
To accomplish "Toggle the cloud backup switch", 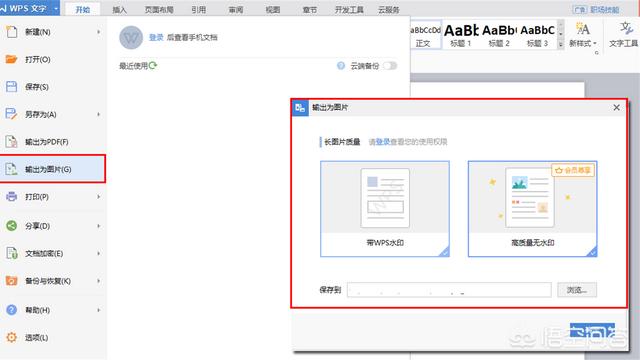I will pyautogui.click(x=389, y=66).
